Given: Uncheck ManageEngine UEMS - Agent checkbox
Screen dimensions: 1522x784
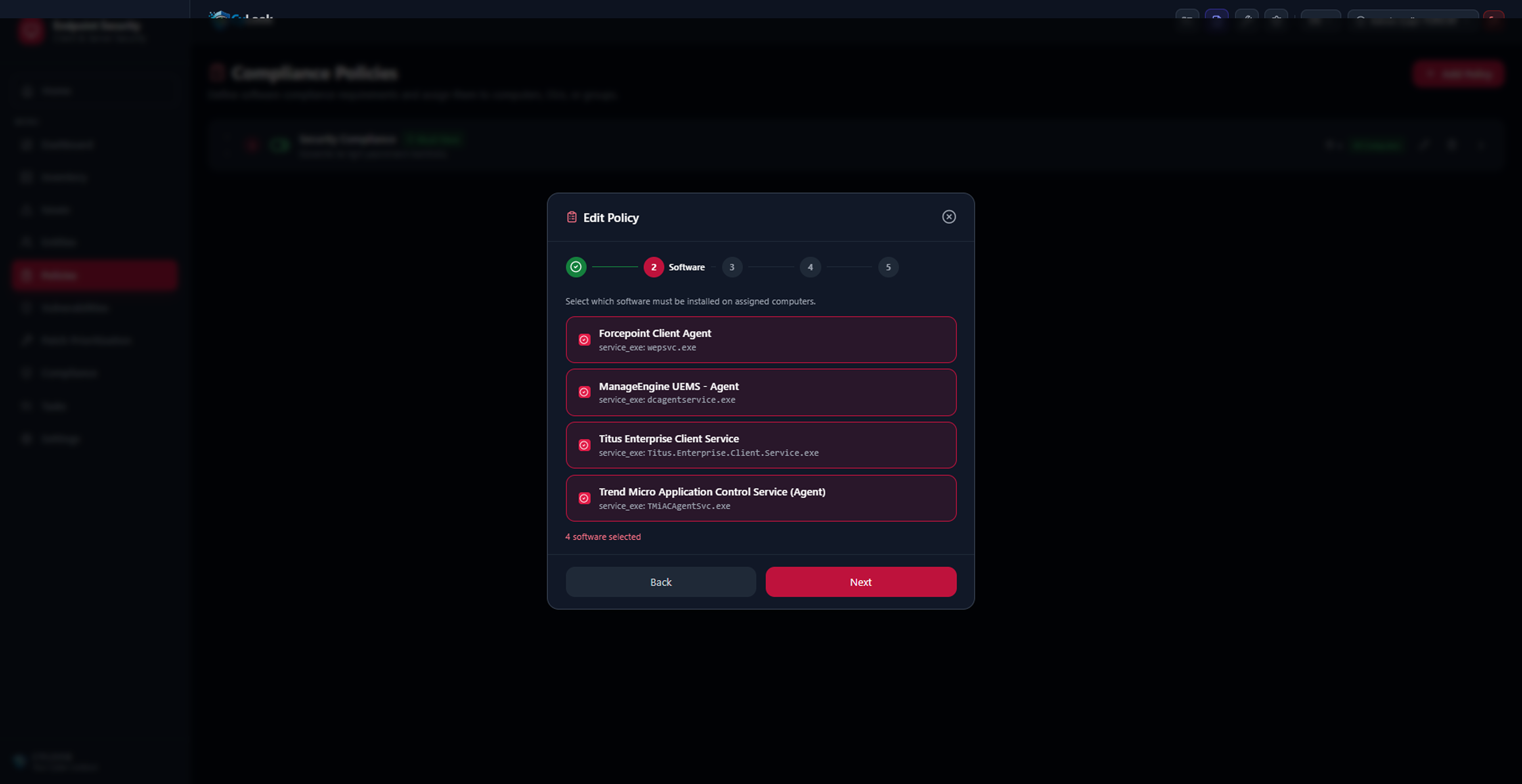Looking at the screenshot, I should pos(584,392).
